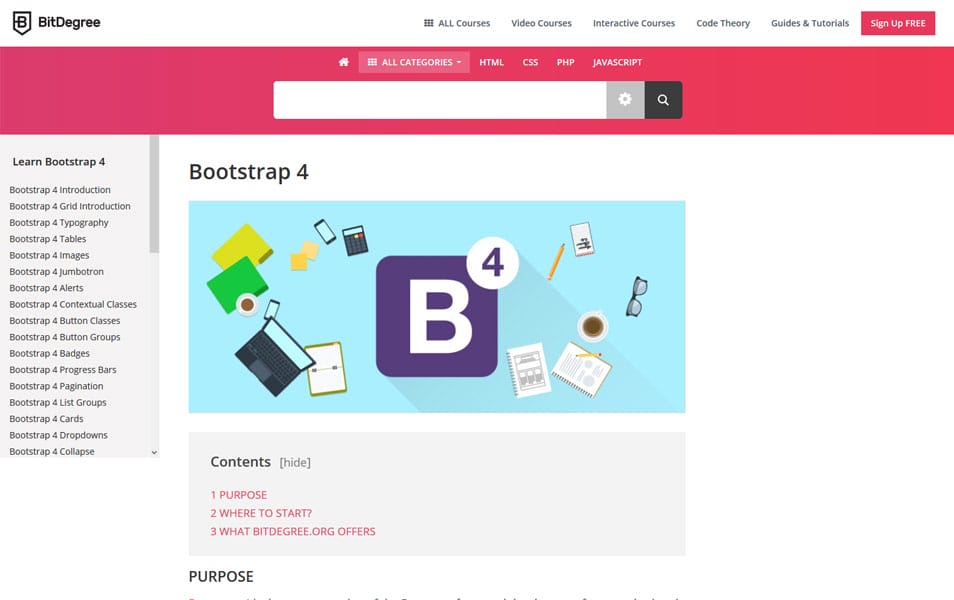
Task: Open Bootstrap 4 Pagination tutorial
Action: pos(56,386)
